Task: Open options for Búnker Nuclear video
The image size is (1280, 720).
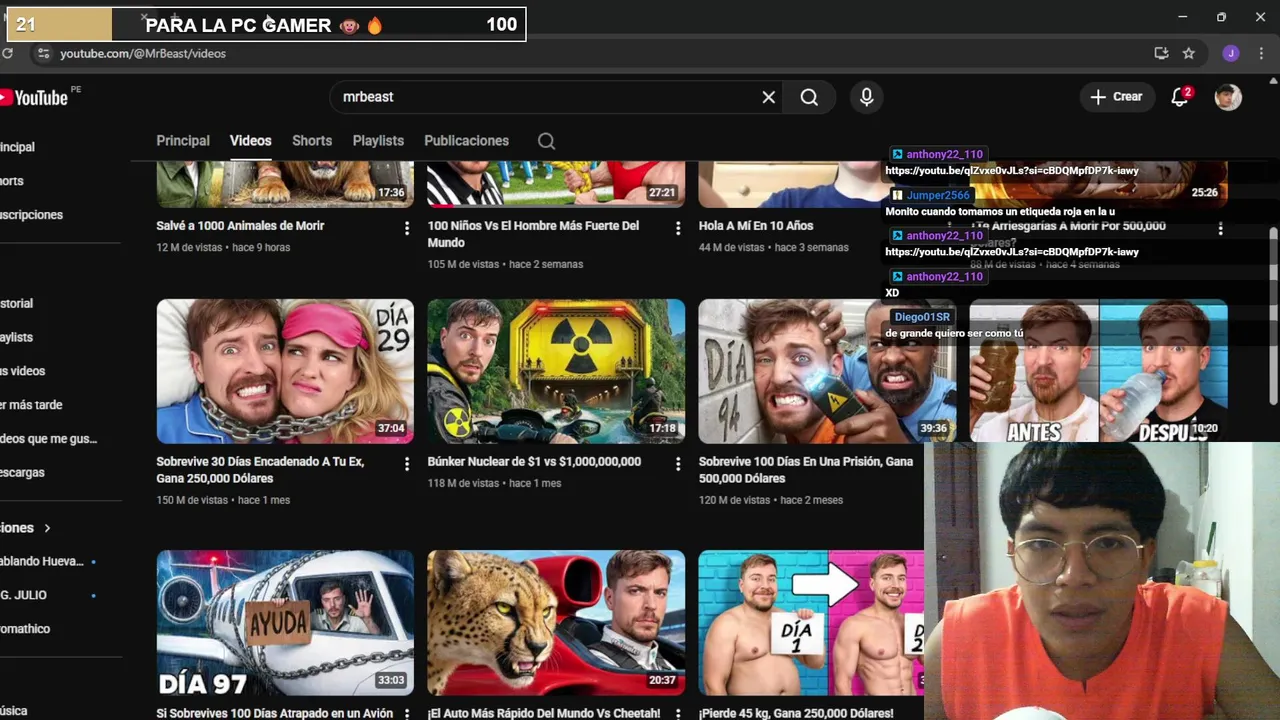Action: [x=677, y=464]
